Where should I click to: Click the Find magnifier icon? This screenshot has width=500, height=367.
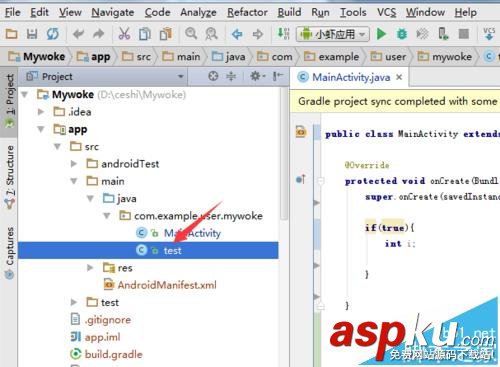pyautogui.click(x=191, y=34)
